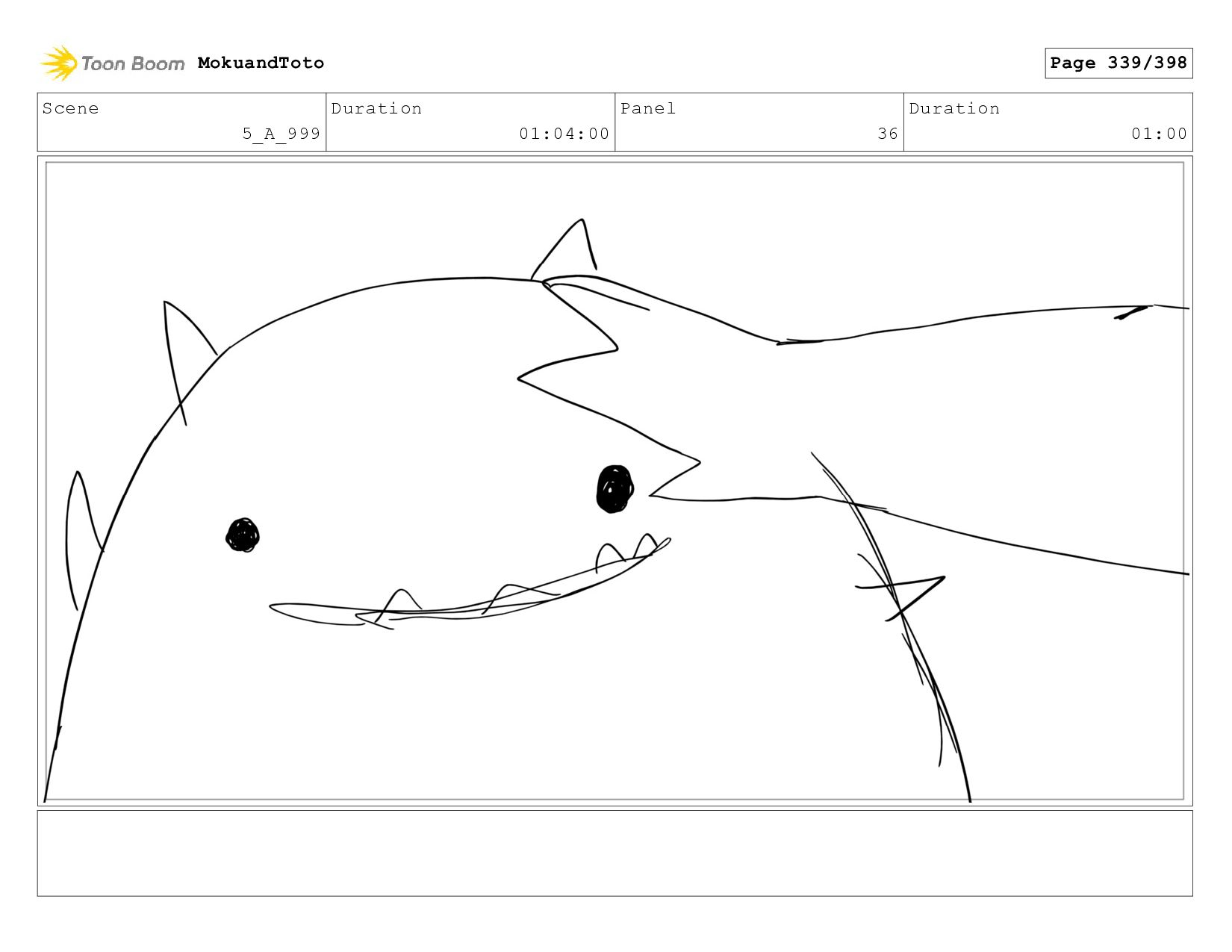The width and height of the screenshot is (1232, 952).
Task: Click the Page 339/398 indicator
Action: [x=1119, y=63]
